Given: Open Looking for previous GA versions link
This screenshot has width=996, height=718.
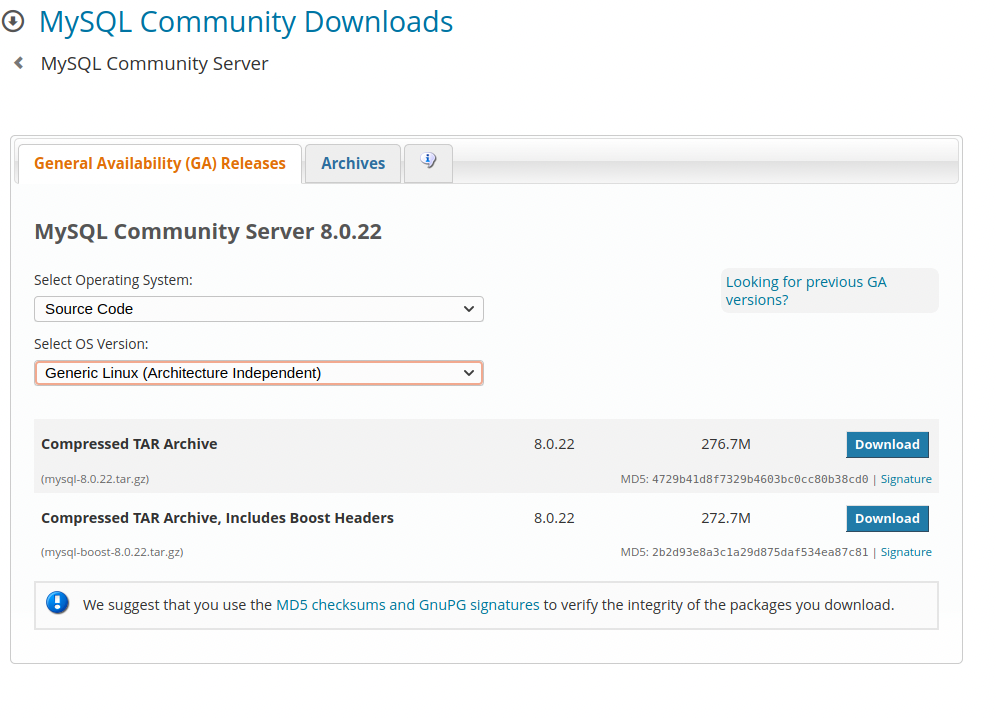Looking at the screenshot, I should pos(805,290).
